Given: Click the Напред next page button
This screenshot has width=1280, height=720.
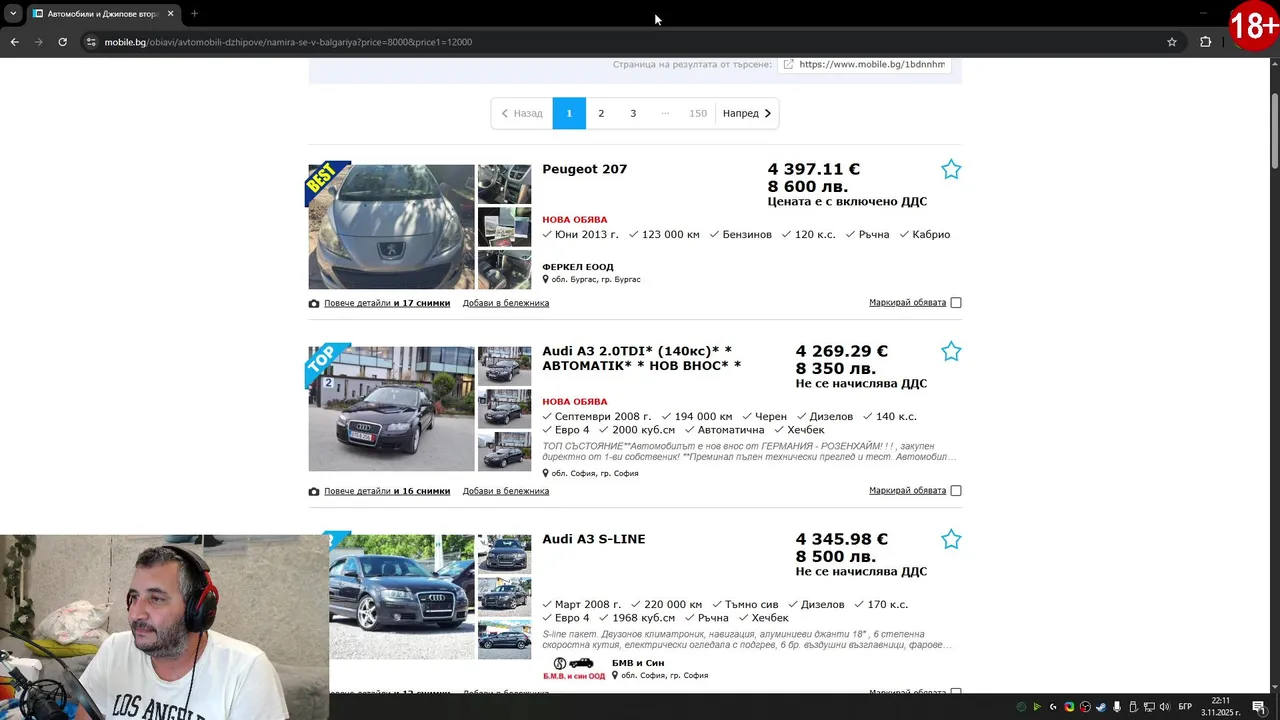Looking at the screenshot, I should point(747,113).
